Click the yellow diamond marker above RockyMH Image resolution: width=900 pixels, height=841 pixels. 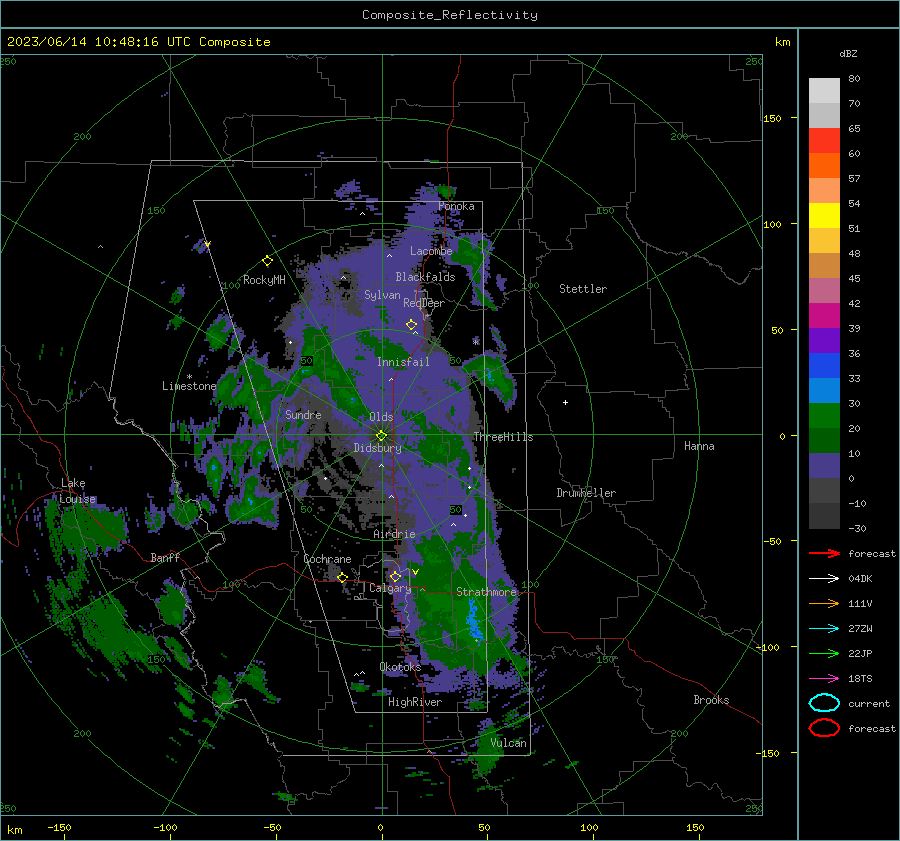tap(267, 261)
